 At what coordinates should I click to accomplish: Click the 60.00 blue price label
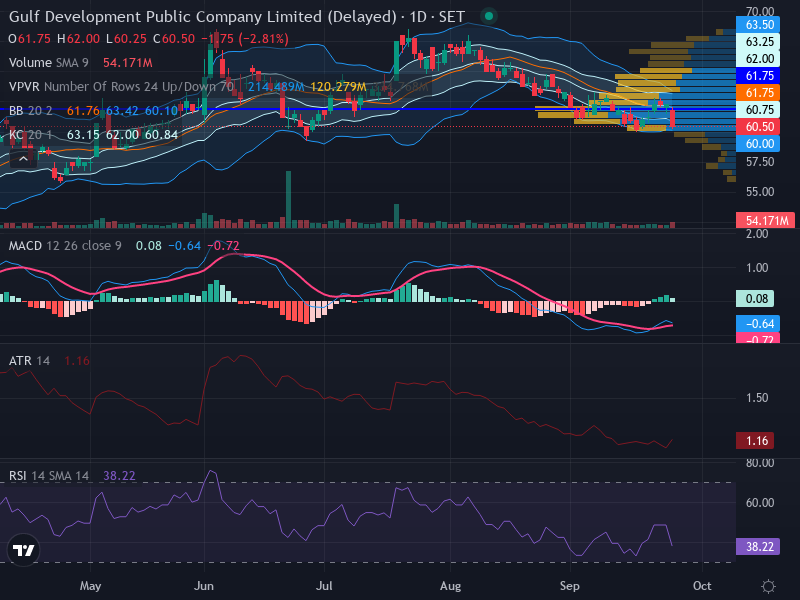(x=758, y=143)
